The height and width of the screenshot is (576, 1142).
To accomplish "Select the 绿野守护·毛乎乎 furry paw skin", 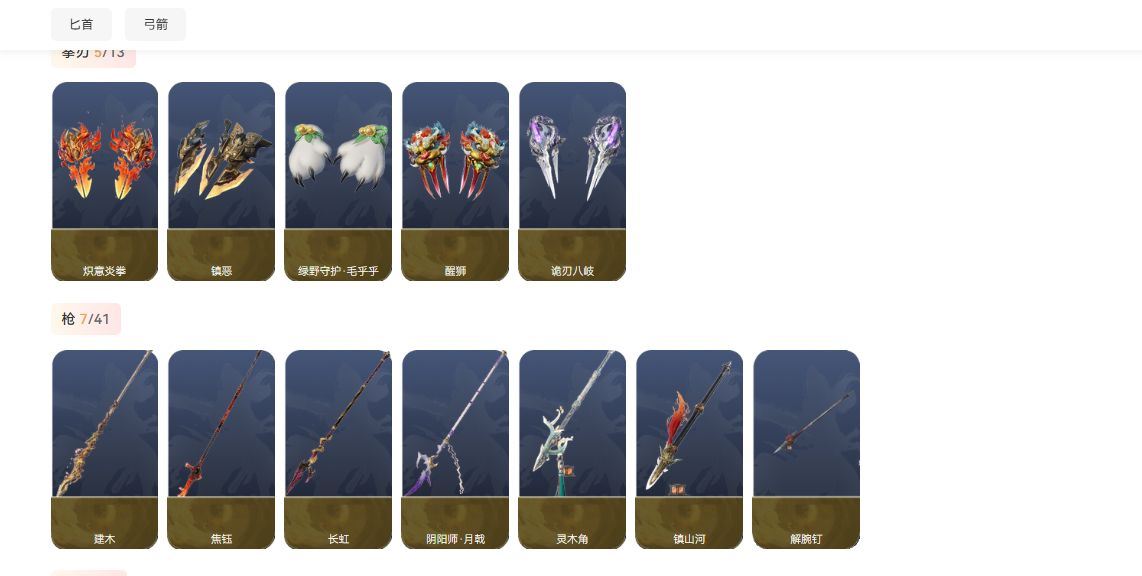I will tap(339, 181).
